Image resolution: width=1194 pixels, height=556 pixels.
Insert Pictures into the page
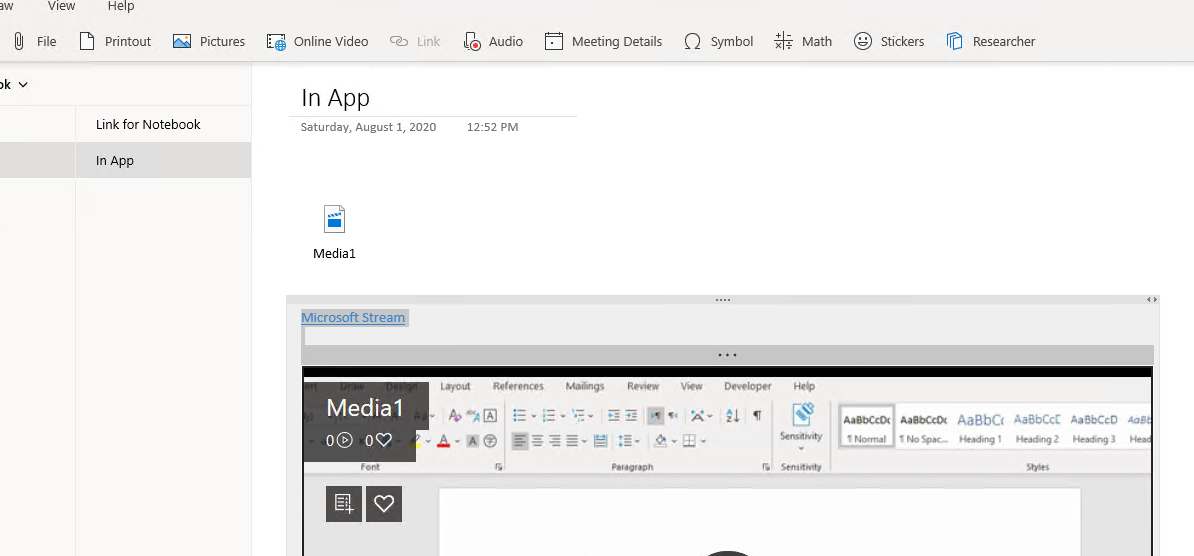209,41
